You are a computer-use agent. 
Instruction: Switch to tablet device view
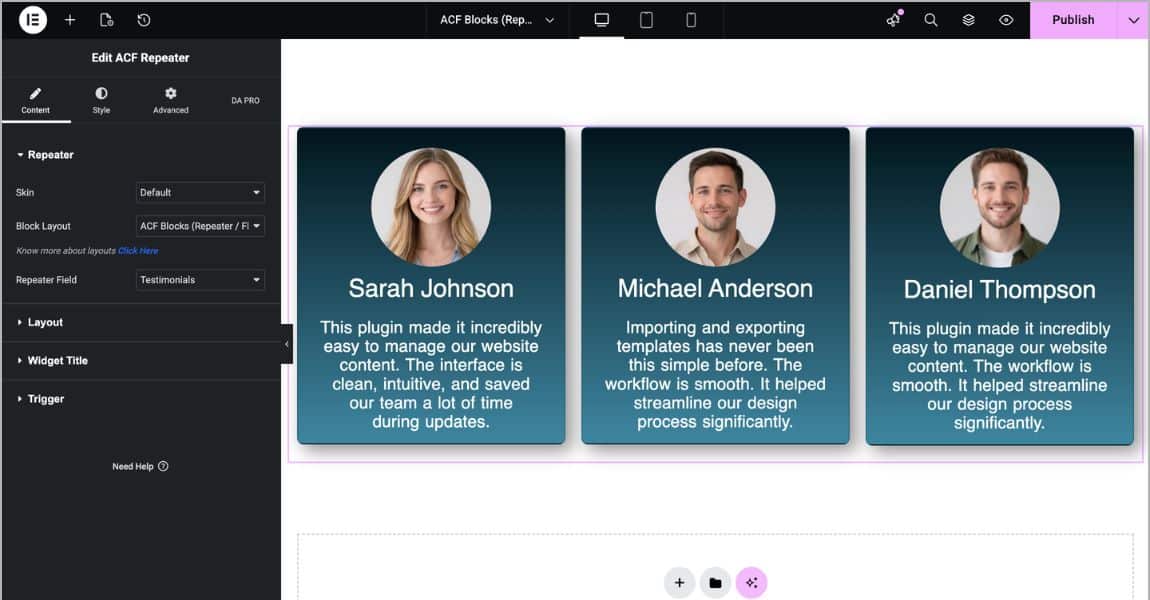(646, 20)
